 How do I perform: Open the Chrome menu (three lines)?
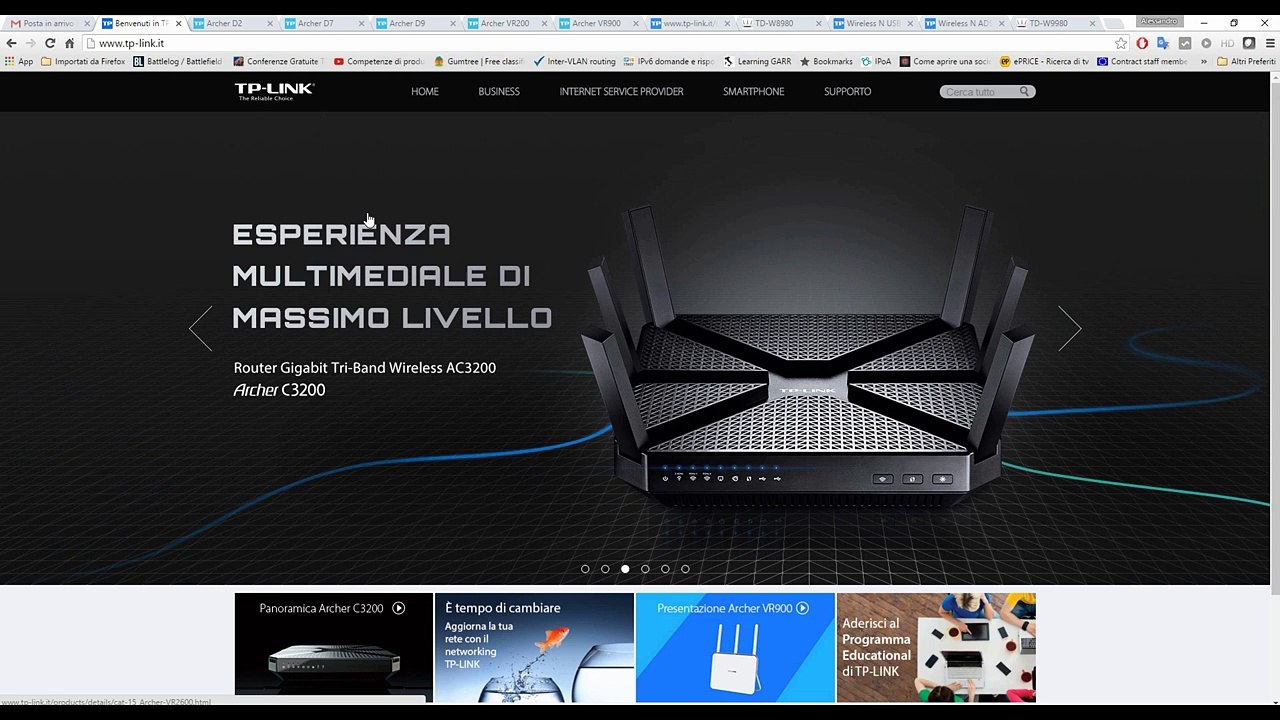[1269, 43]
